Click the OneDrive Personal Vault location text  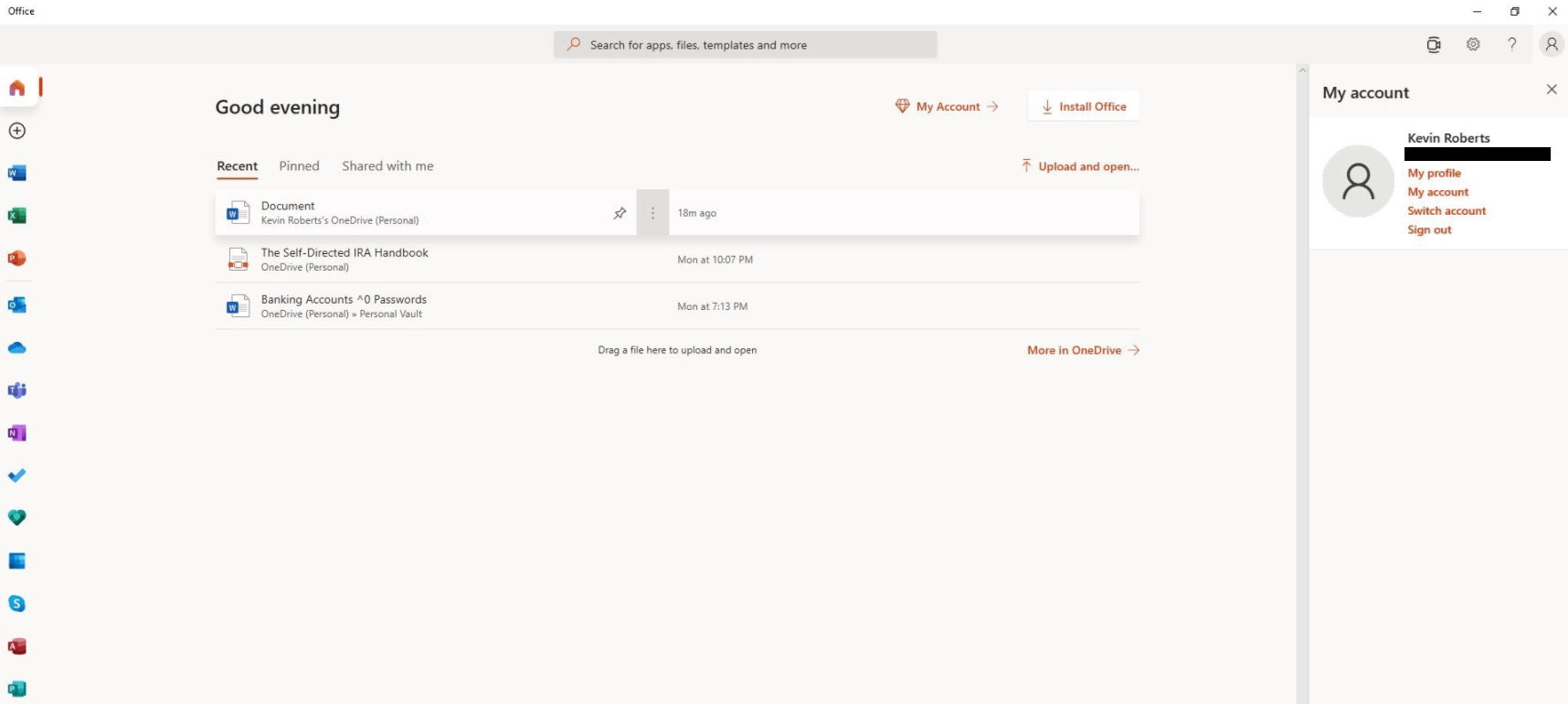342,315
